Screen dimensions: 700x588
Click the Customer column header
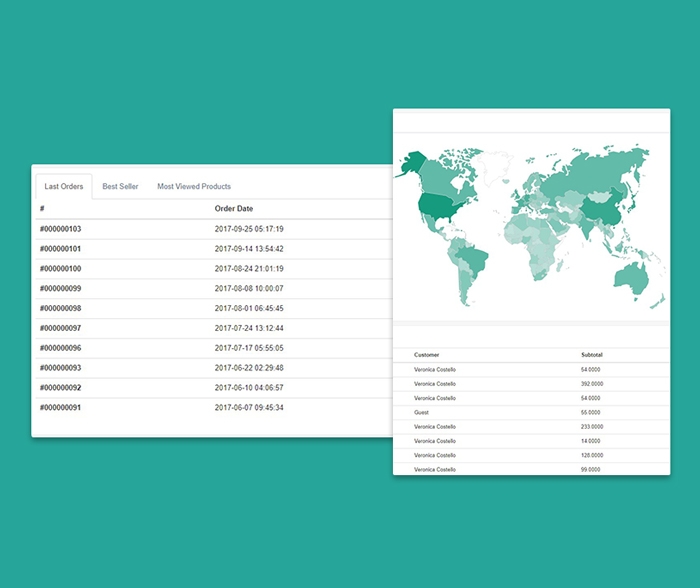(427, 355)
